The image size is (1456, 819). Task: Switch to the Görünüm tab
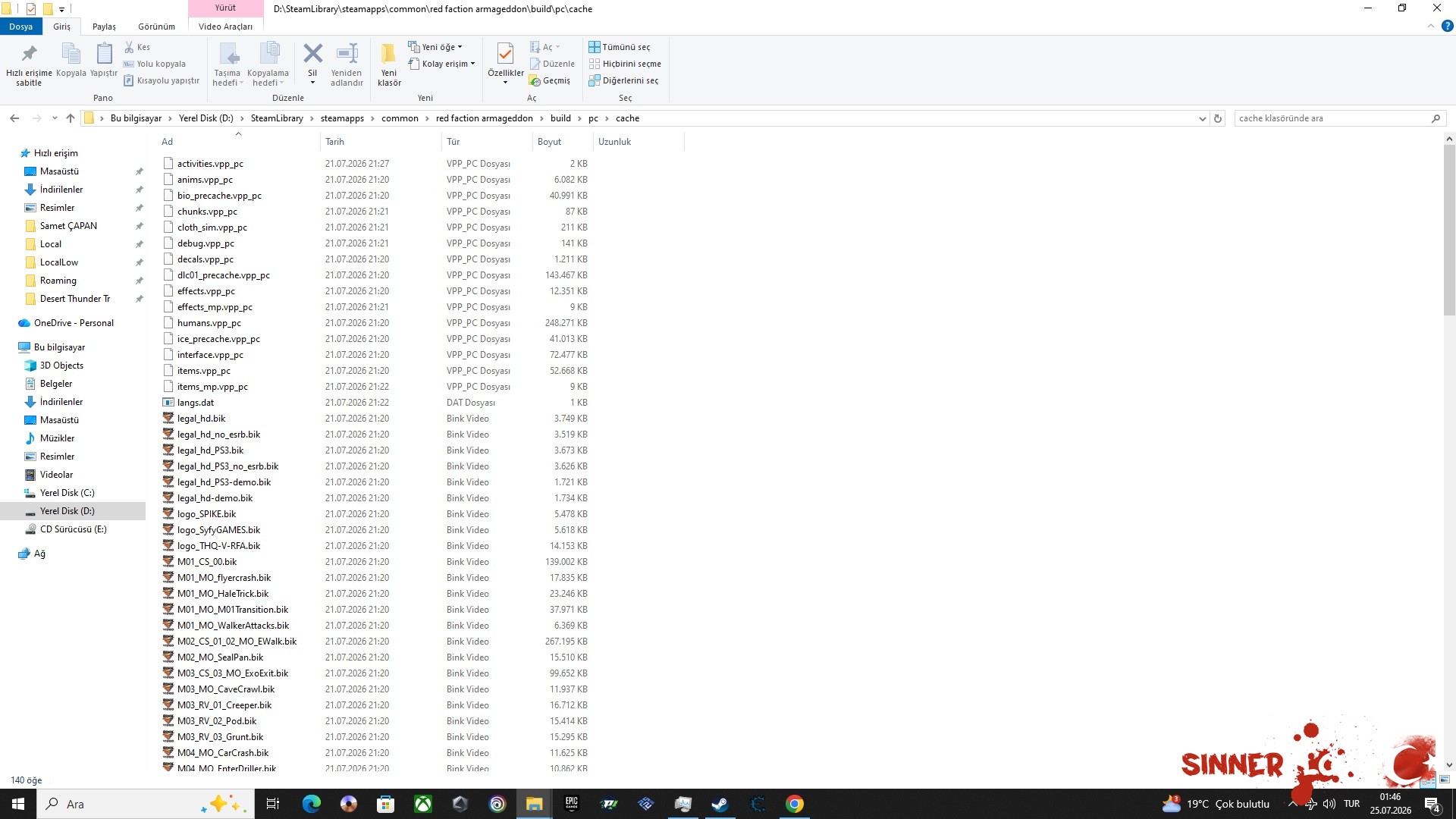[156, 27]
